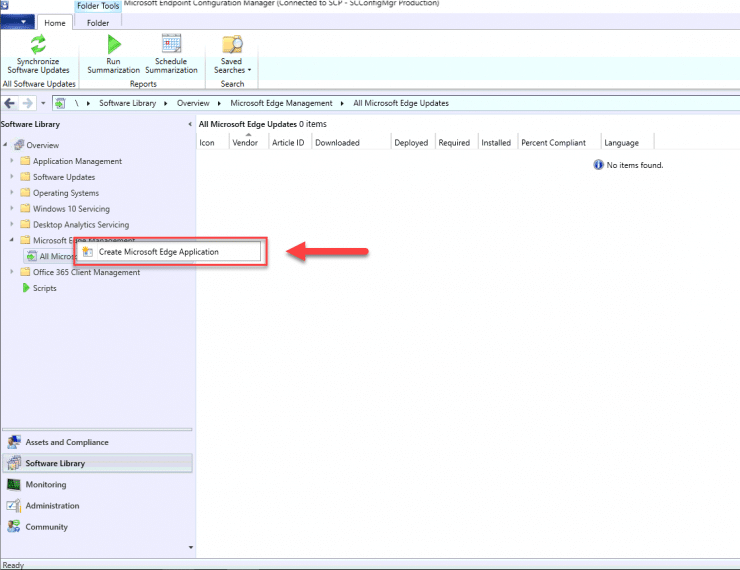Switch to the Monitoring workspace

46,485
